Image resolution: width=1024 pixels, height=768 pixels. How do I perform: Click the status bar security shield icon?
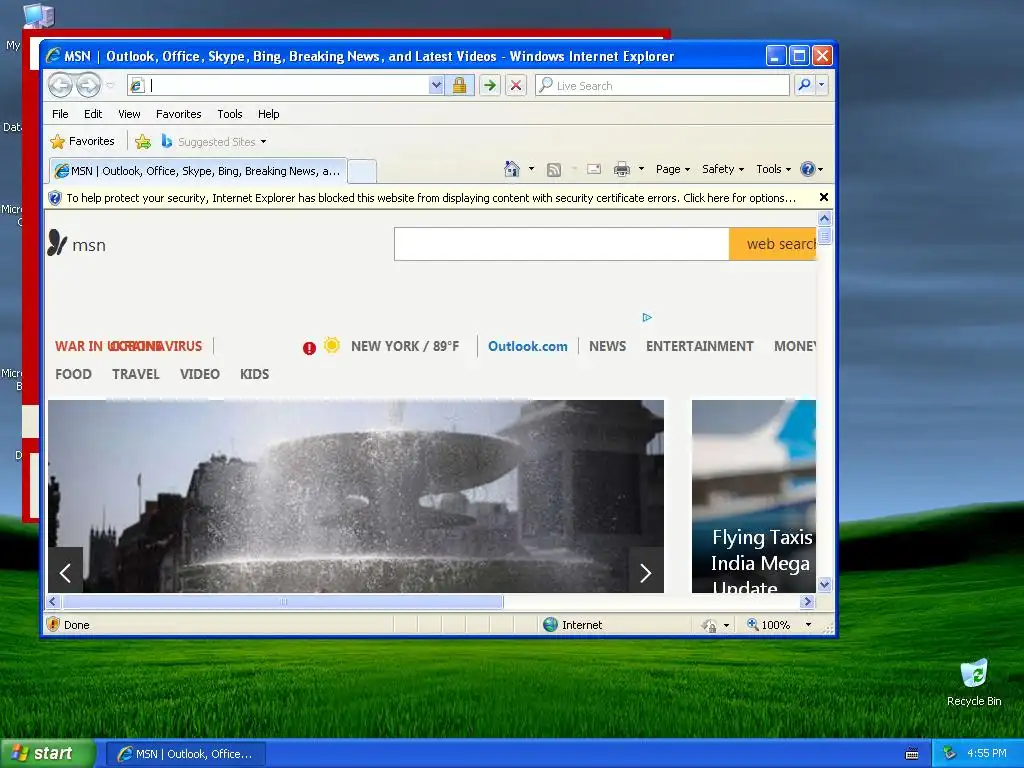pyautogui.click(x=54, y=624)
